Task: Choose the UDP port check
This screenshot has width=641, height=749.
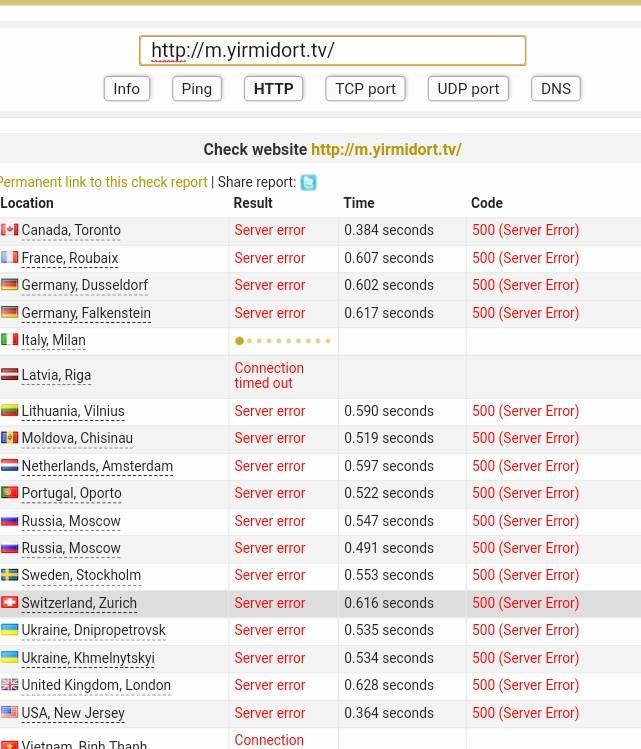Action: [x=468, y=89]
